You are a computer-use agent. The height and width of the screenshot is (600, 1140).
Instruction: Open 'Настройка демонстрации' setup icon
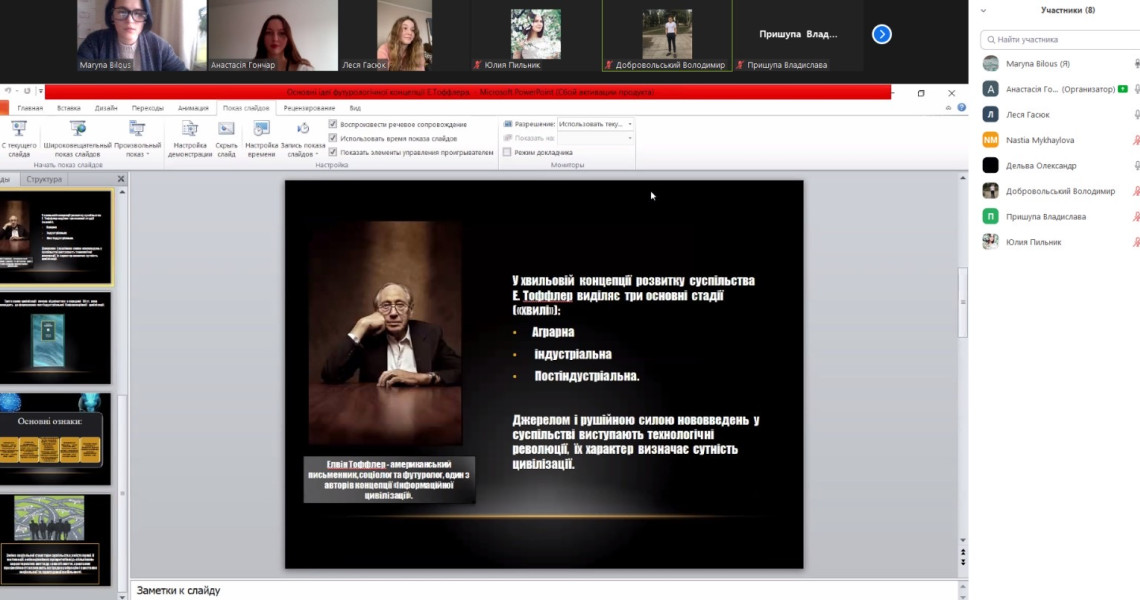coord(190,129)
